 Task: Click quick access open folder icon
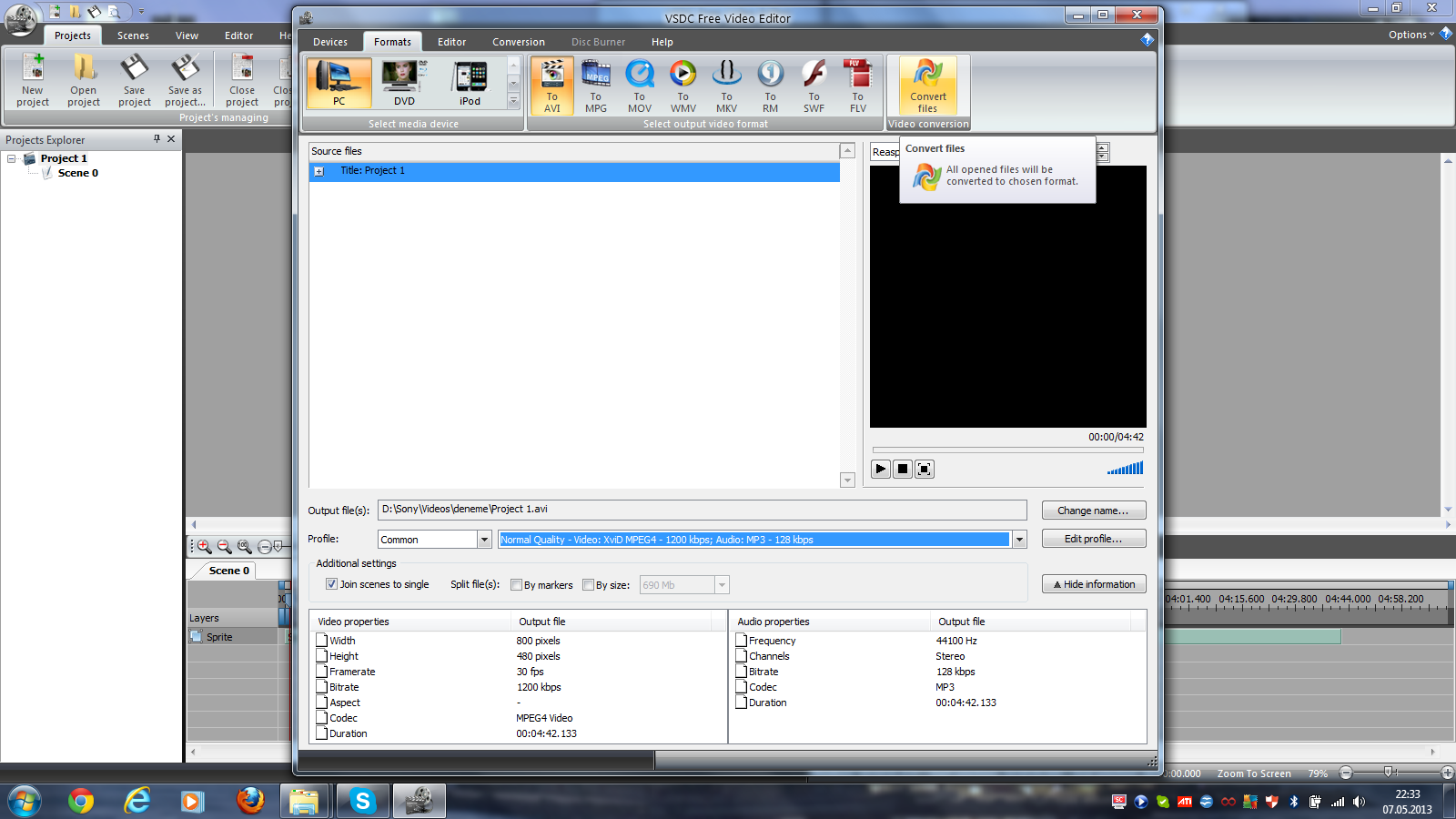[76, 11]
